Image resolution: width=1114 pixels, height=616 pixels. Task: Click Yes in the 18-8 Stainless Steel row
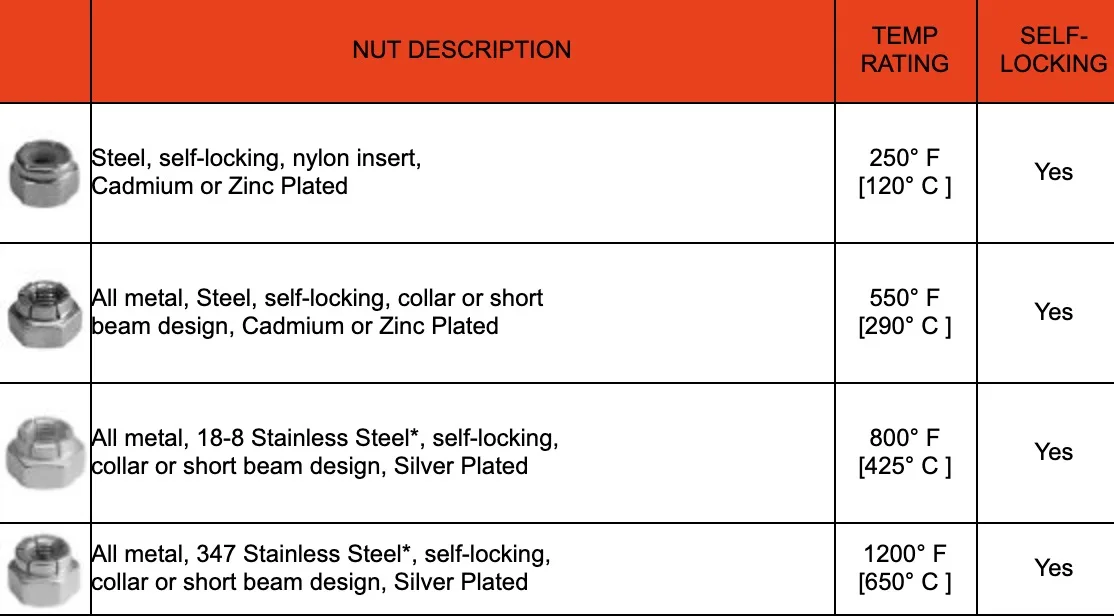1053,452
